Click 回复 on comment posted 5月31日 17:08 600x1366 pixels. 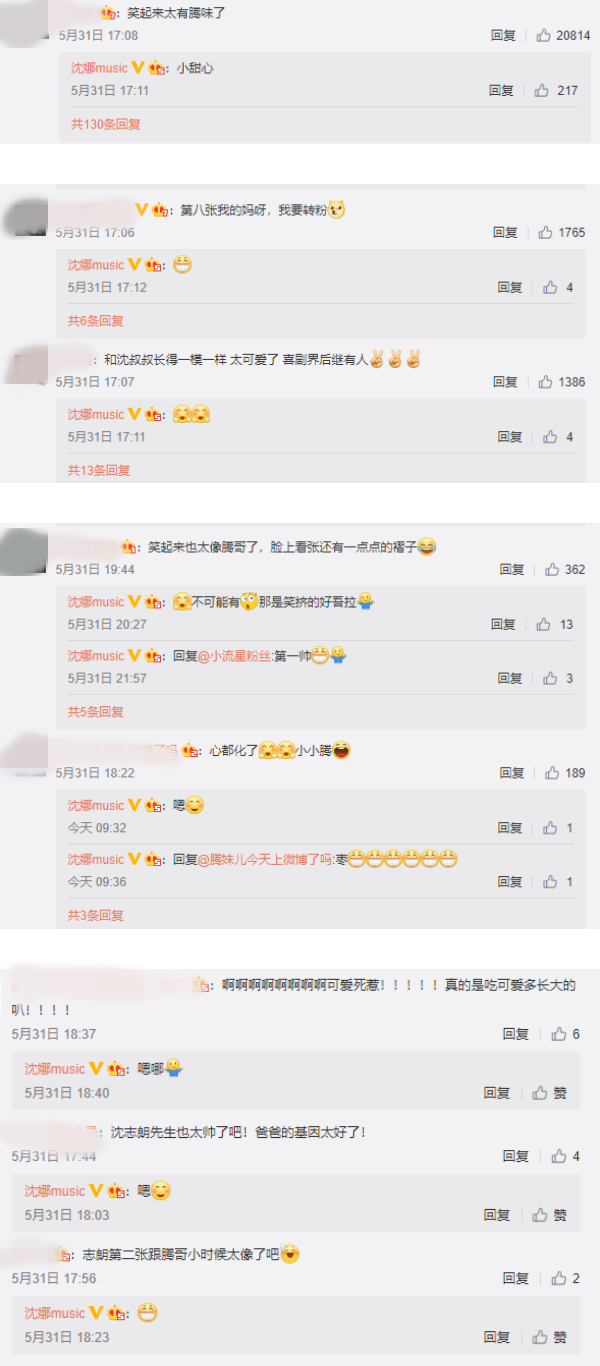point(503,35)
